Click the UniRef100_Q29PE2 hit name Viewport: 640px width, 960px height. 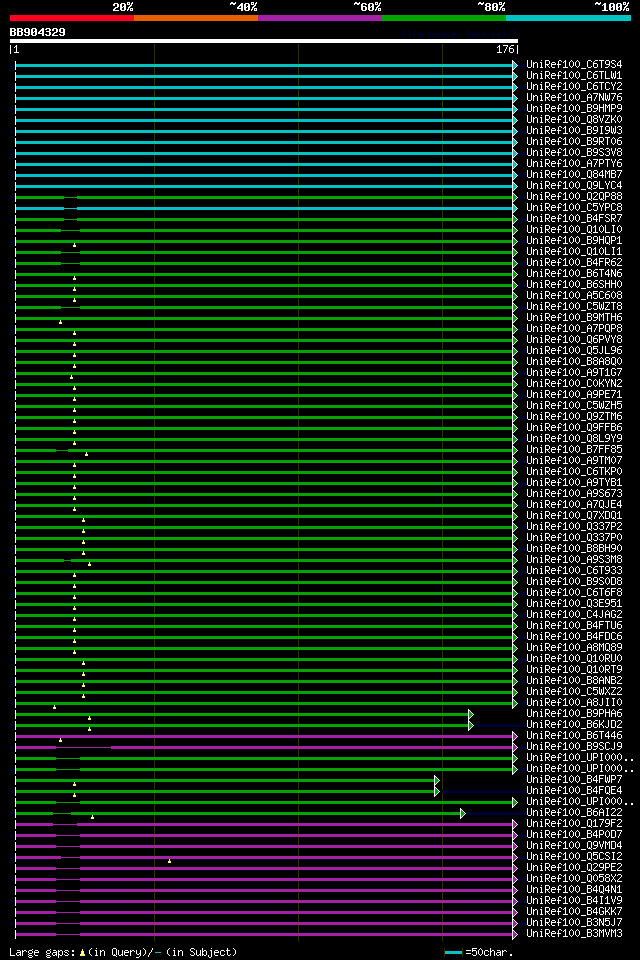tap(574, 869)
